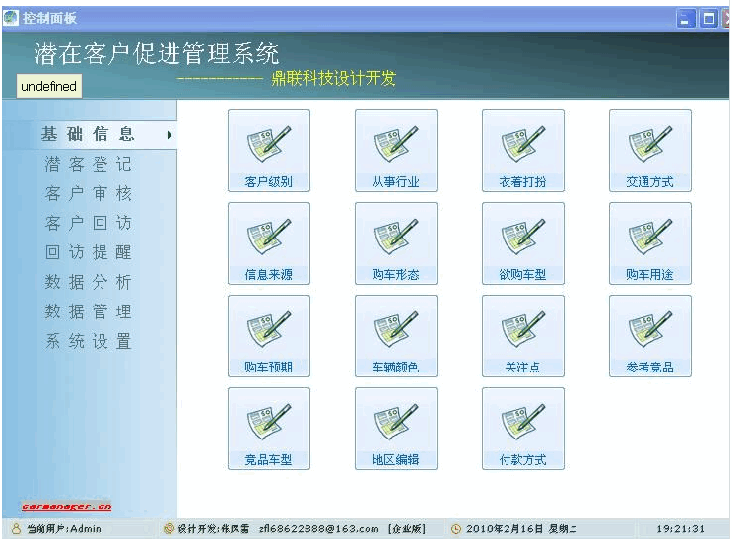
Task: Open the 欲购车型 icon tile
Action: click(523, 243)
